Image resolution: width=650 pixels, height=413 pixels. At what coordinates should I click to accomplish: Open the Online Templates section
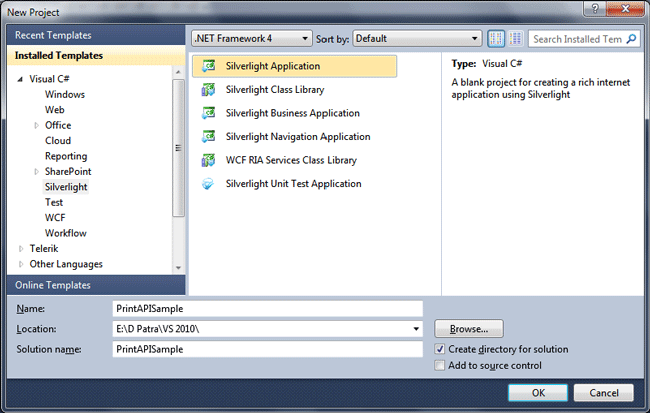point(96,285)
